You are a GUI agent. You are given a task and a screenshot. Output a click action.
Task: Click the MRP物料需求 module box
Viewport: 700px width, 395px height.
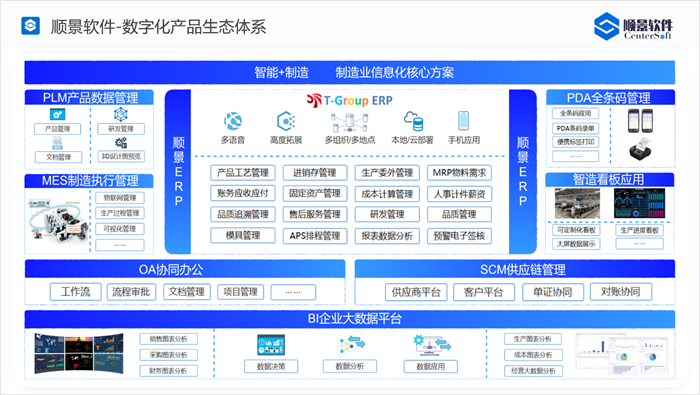coord(459,173)
